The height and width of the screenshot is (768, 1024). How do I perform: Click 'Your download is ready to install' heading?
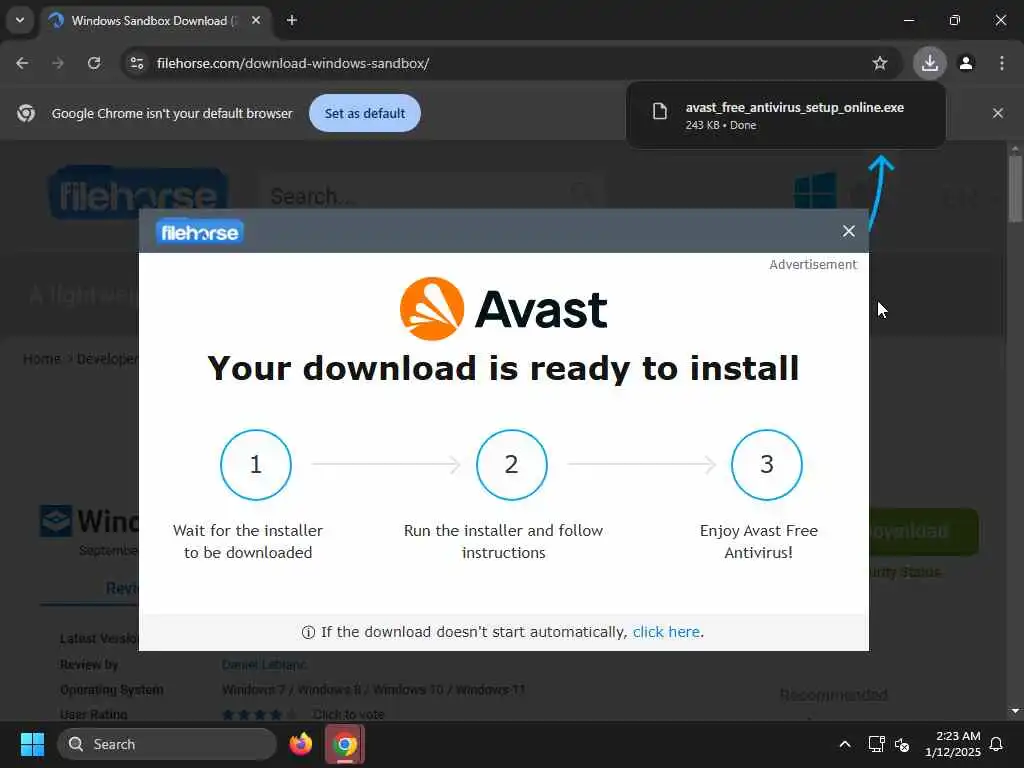[504, 368]
